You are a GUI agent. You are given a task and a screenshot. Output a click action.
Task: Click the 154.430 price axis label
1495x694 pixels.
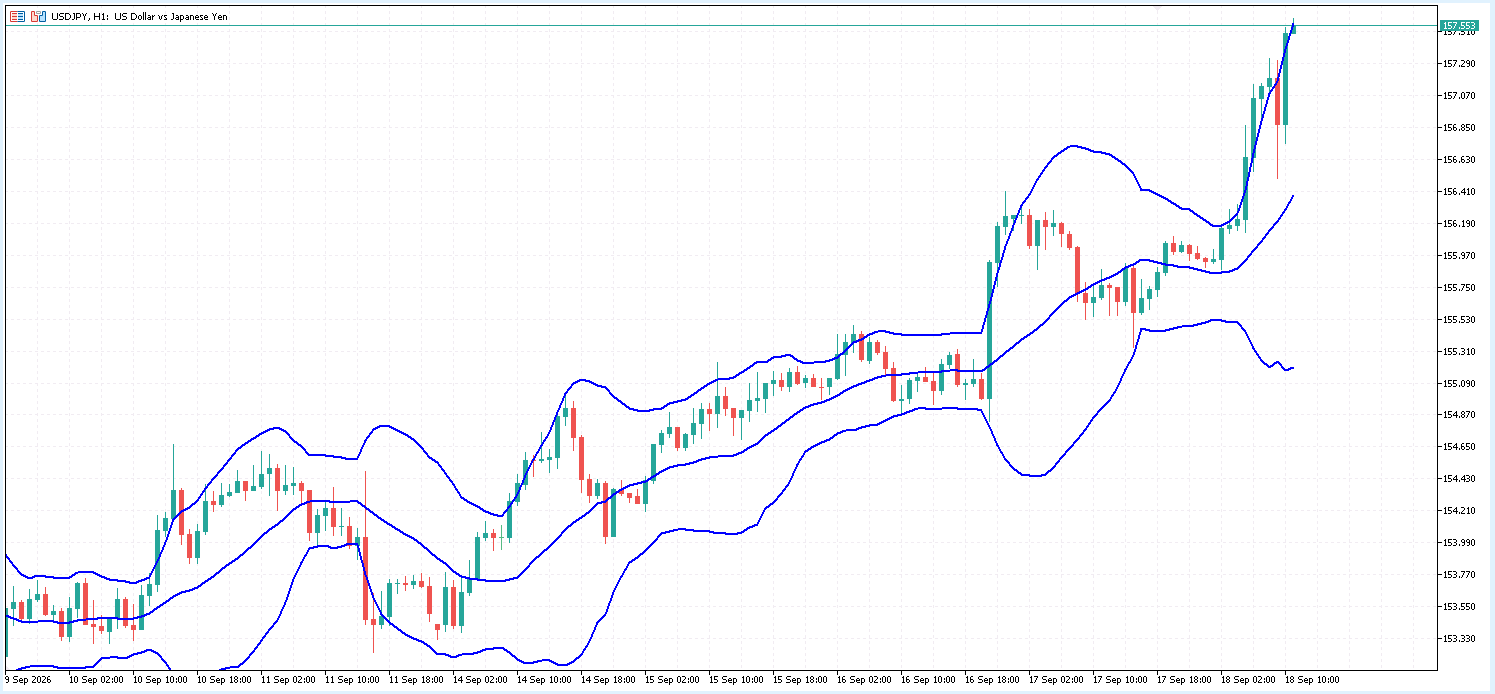click(1460, 479)
